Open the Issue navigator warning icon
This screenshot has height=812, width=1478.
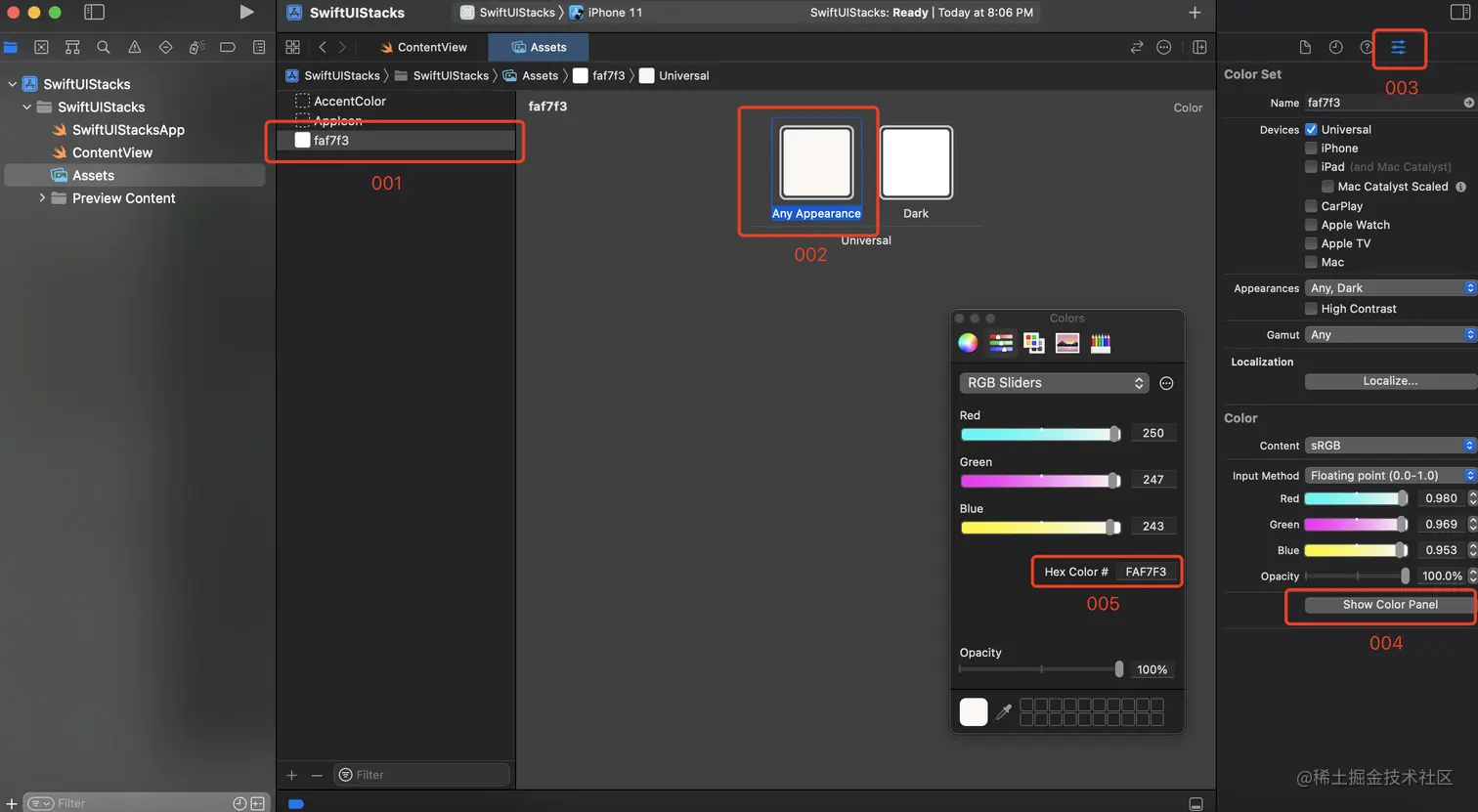tap(135, 47)
